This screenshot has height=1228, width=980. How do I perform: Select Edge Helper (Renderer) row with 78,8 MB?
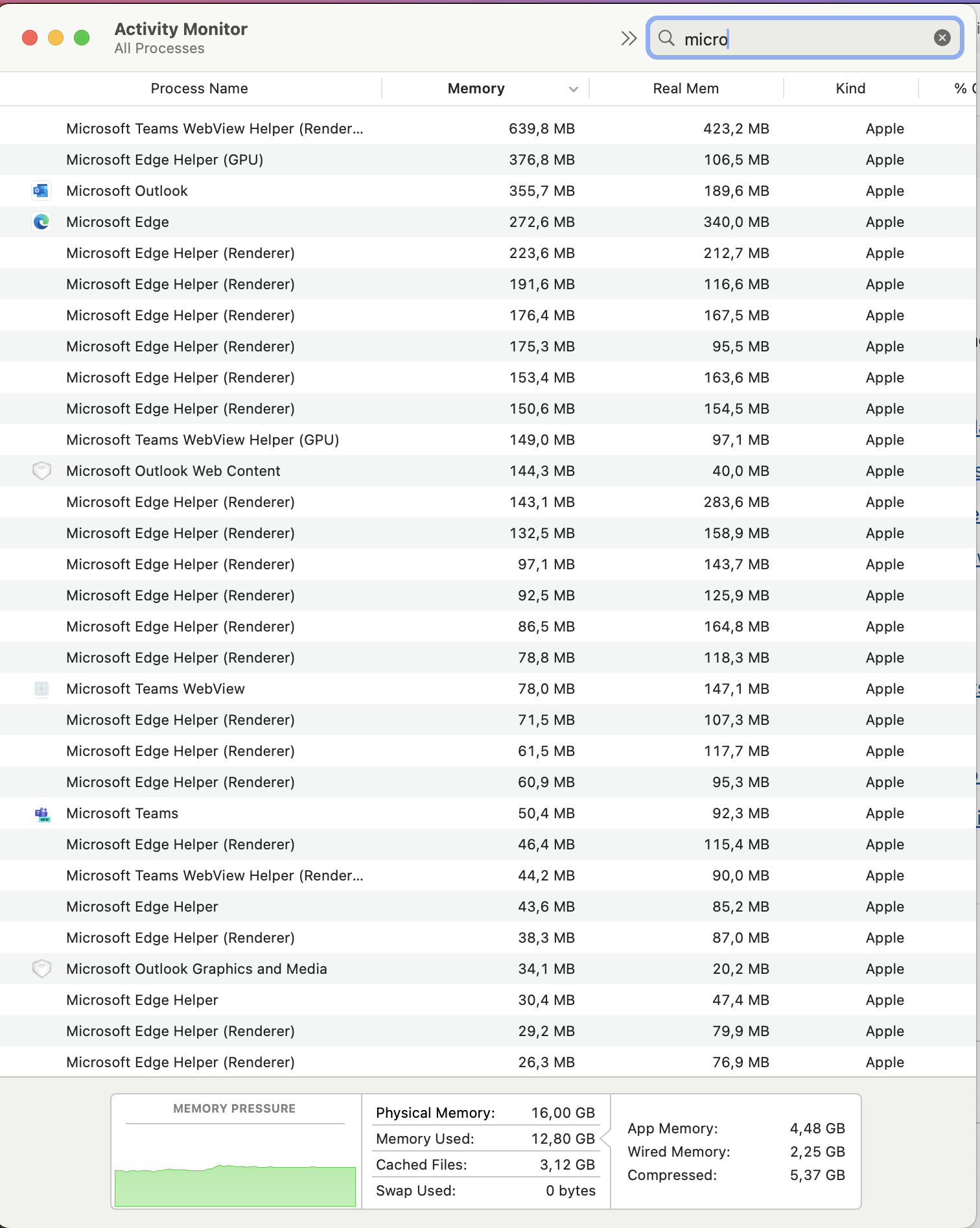click(x=488, y=657)
